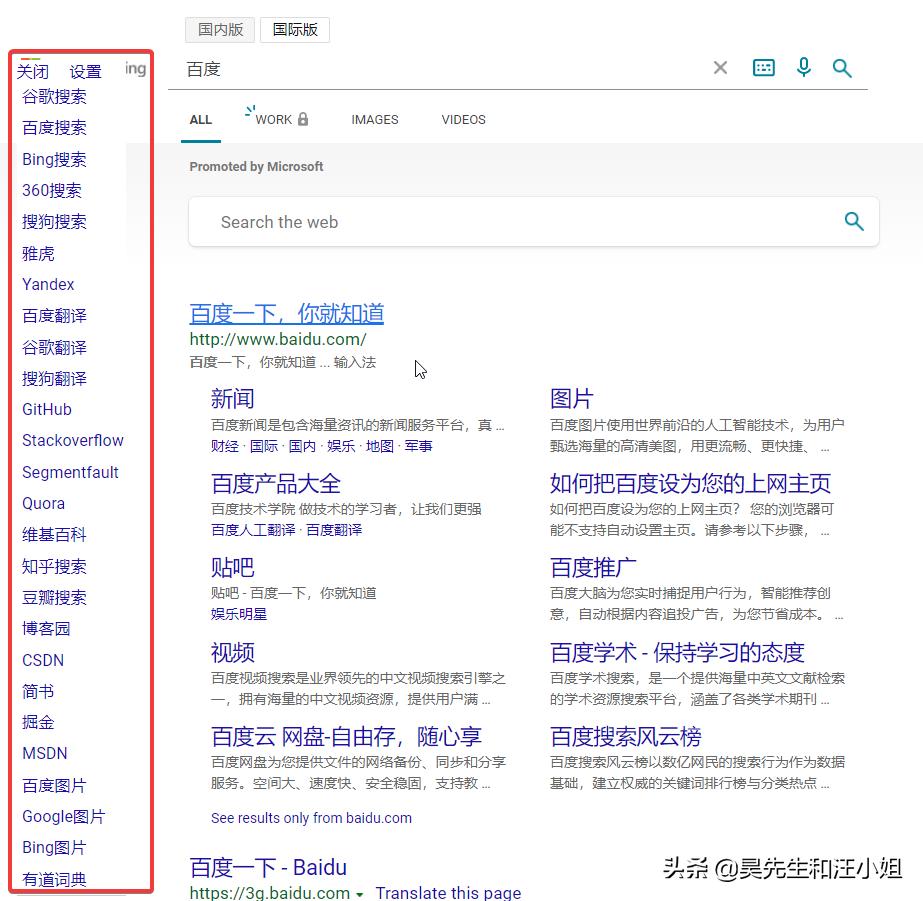Image resolution: width=923 pixels, height=901 pixels.
Task: Select Stackoverflow from the sidebar
Action: [73, 440]
